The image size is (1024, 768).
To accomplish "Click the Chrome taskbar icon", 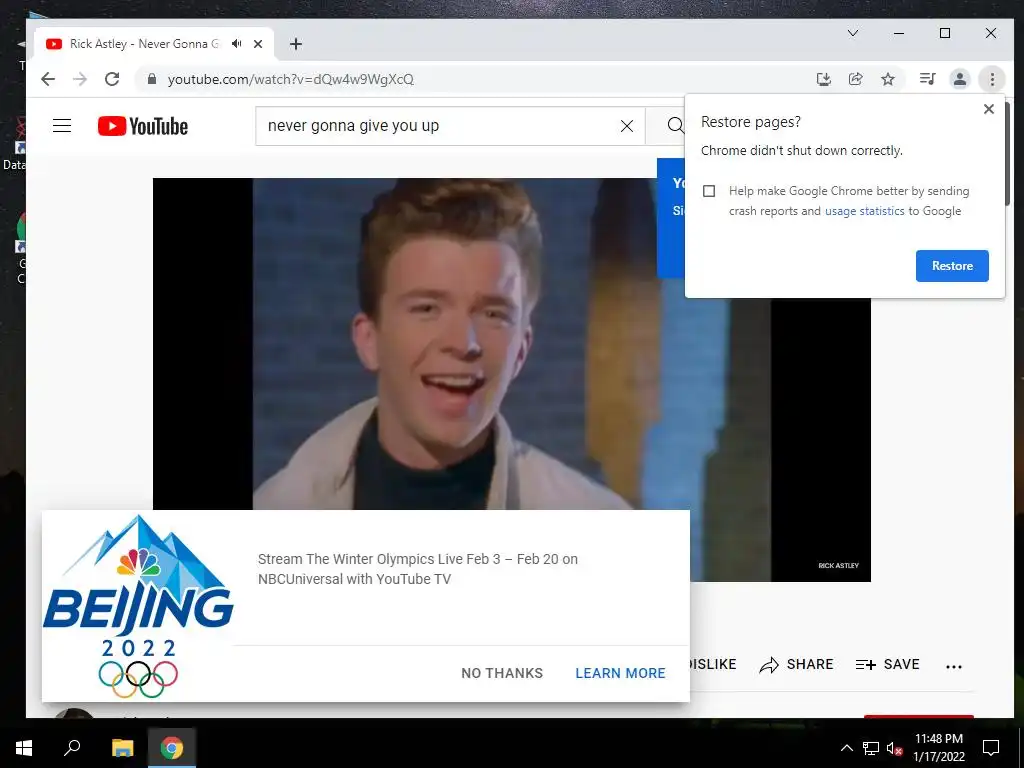I will click(172, 748).
